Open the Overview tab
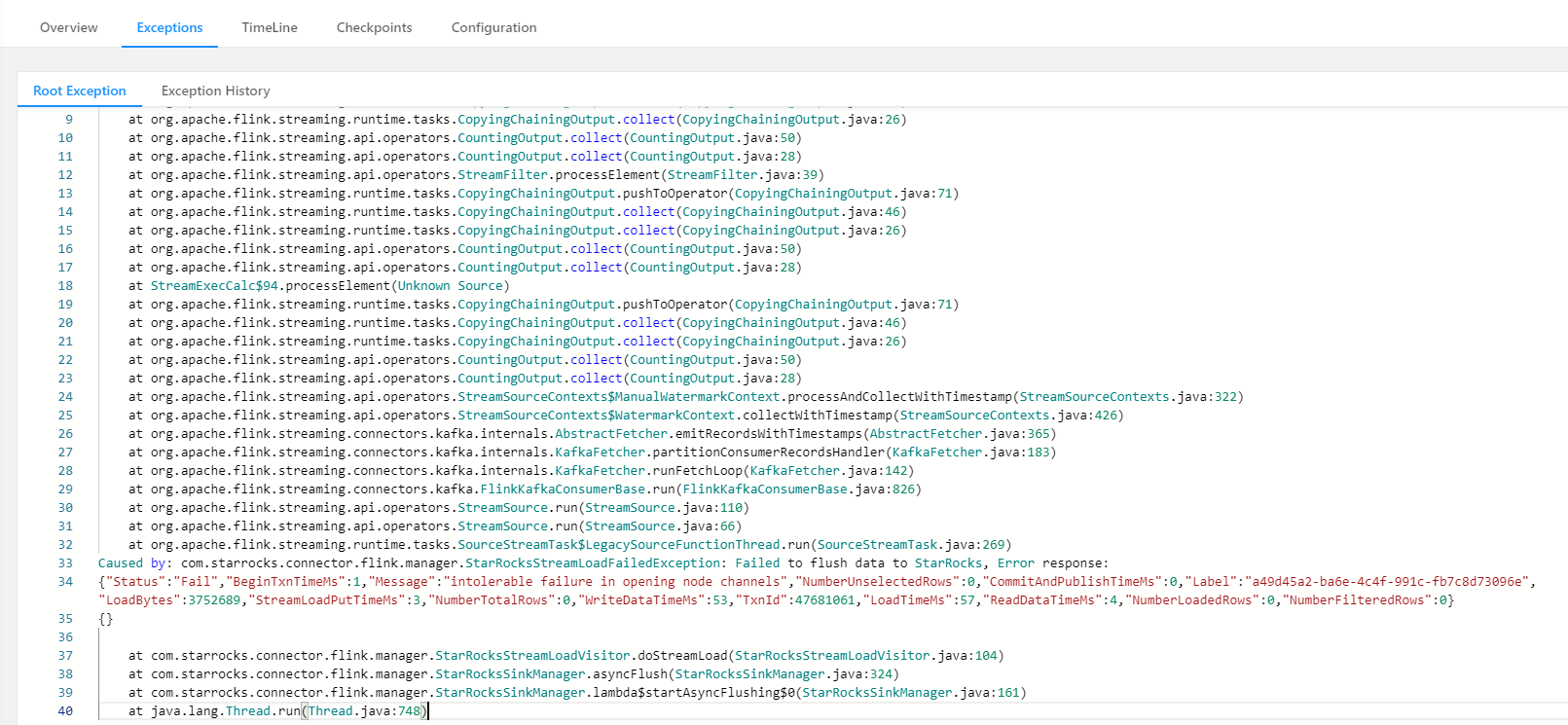The width and height of the screenshot is (1568, 725). click(68, 27)
